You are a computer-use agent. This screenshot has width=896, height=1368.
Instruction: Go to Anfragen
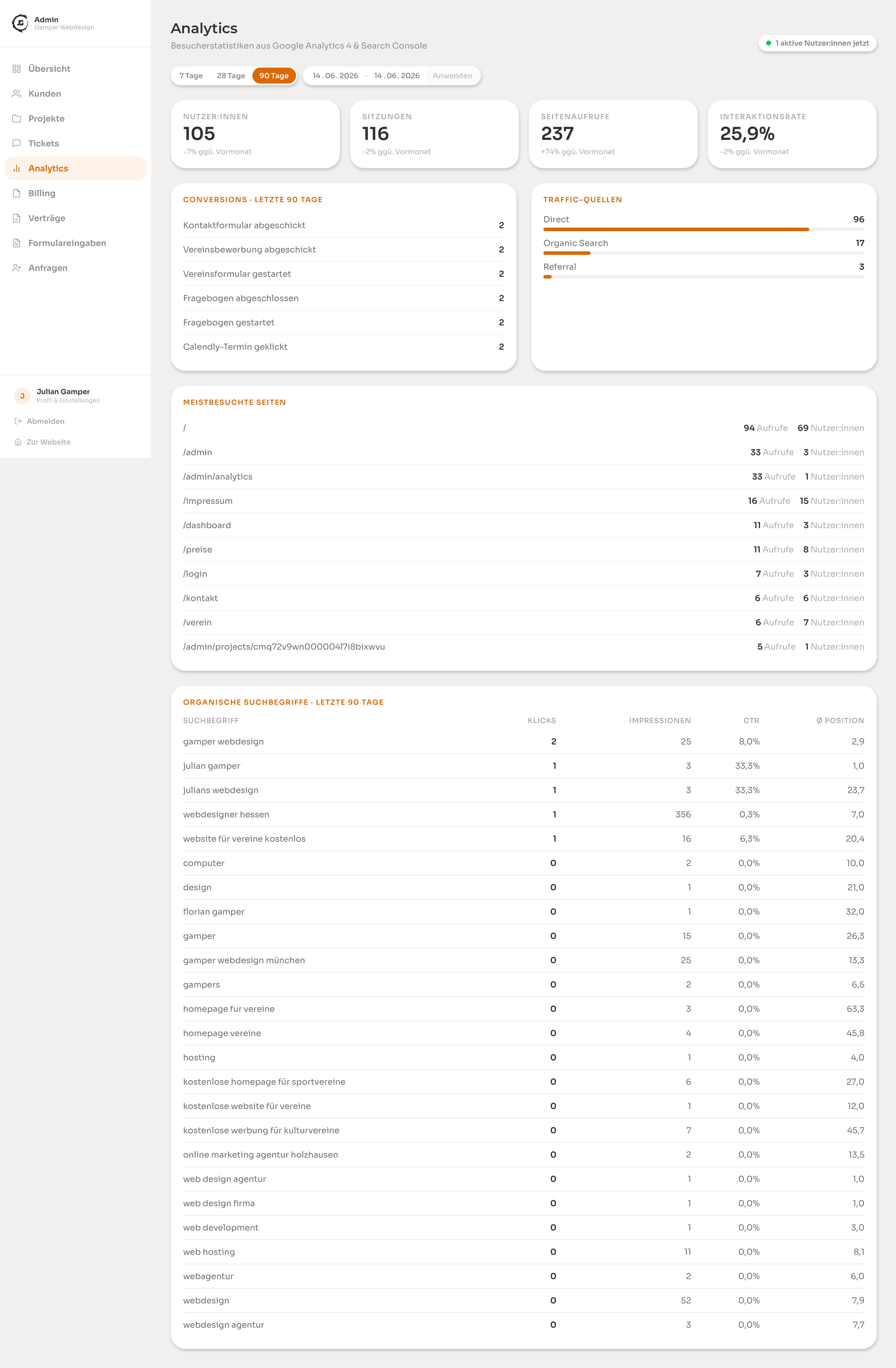[x=75, y=268]
